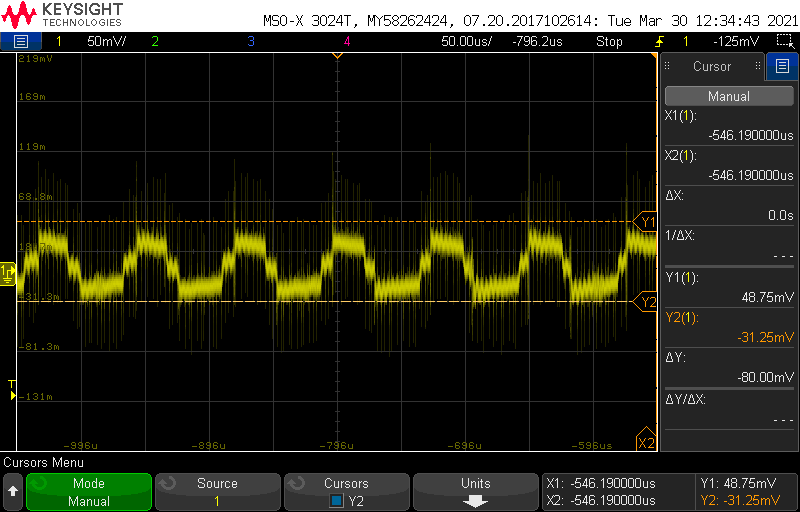This screenshot has height=512, width=800.
Task: Click the bottom Y1: 48.75mV readout
Action: (738, 483)
